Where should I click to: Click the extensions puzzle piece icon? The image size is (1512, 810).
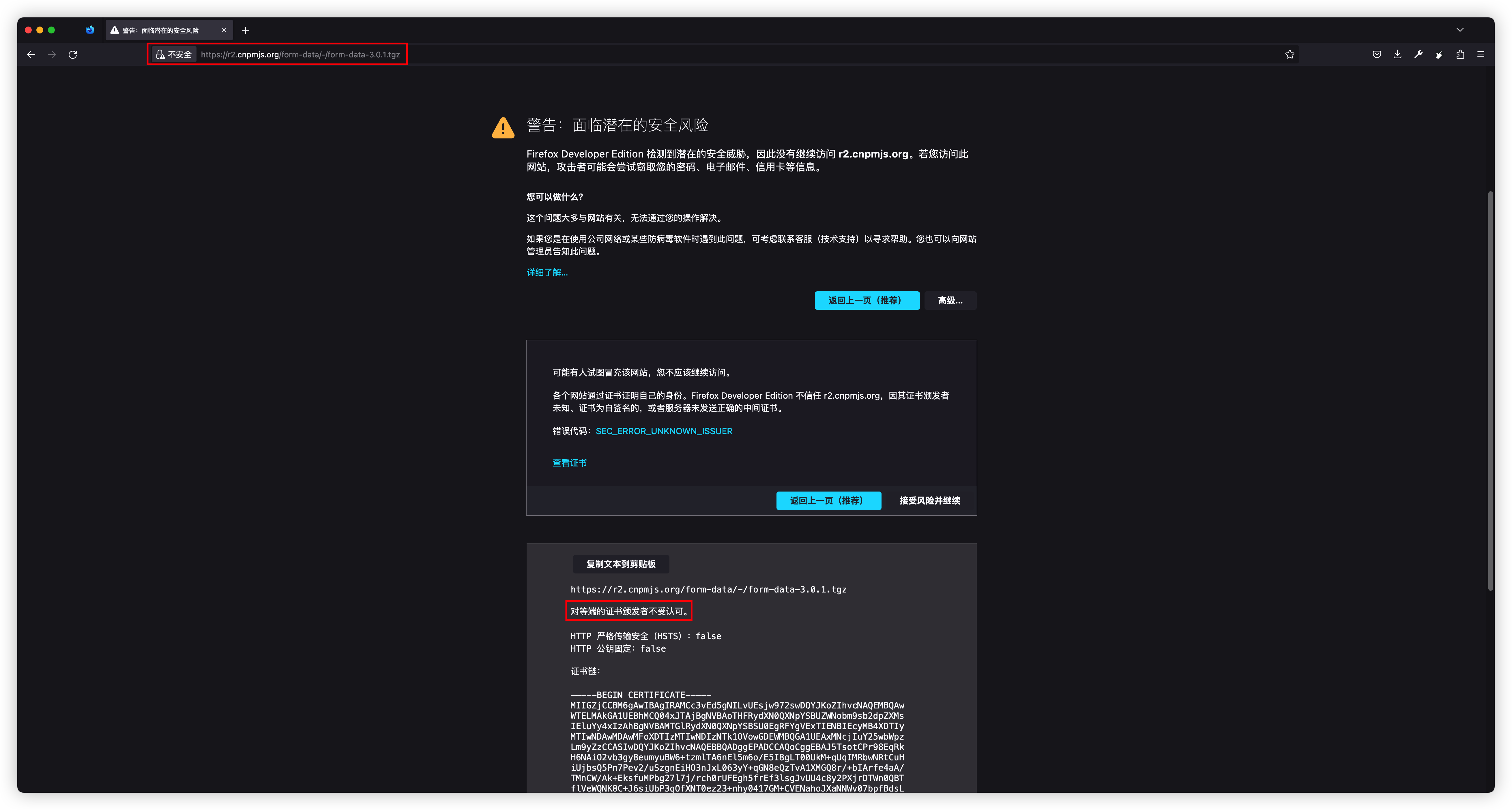pos(1460,55)
